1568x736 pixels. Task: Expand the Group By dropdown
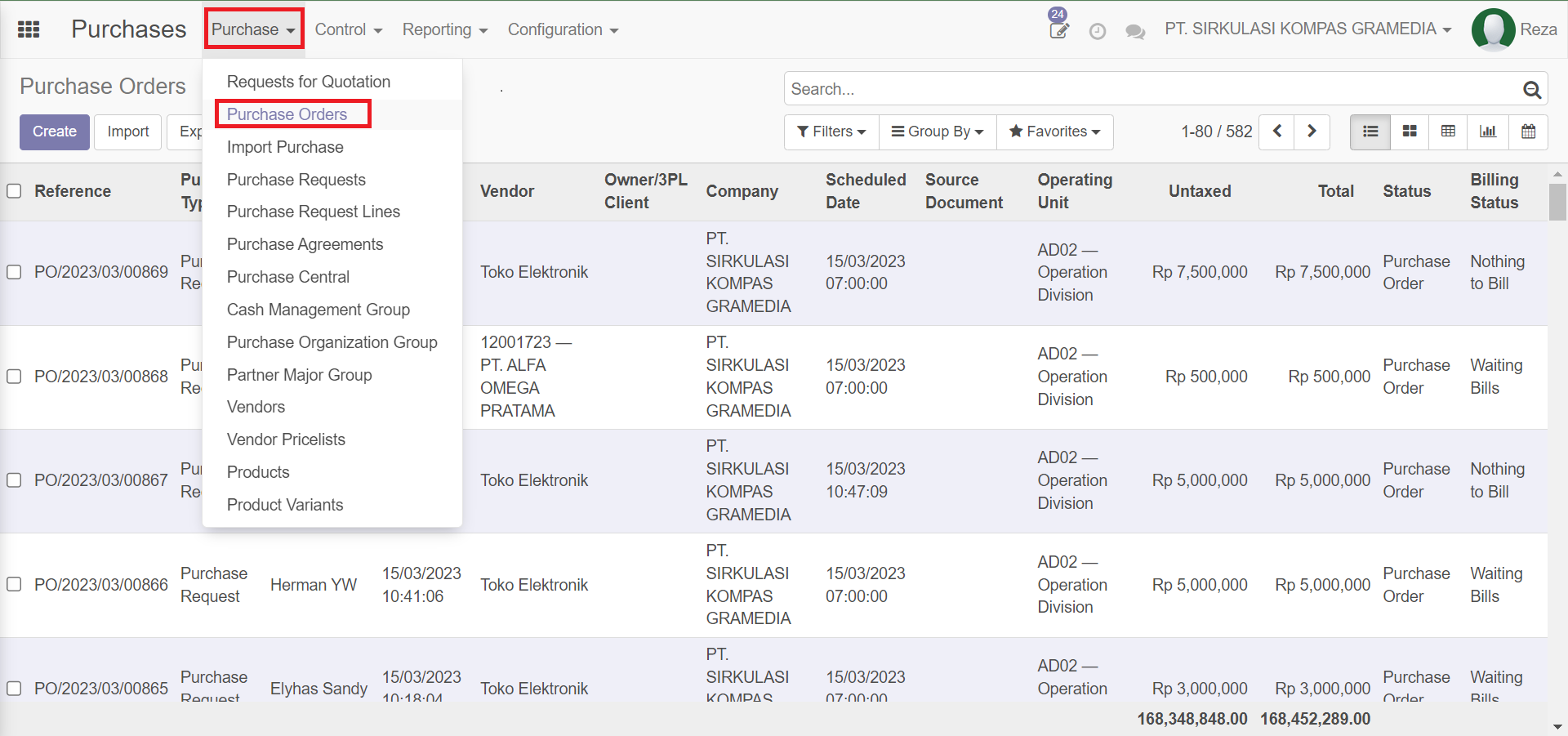[x=938, y=132]
